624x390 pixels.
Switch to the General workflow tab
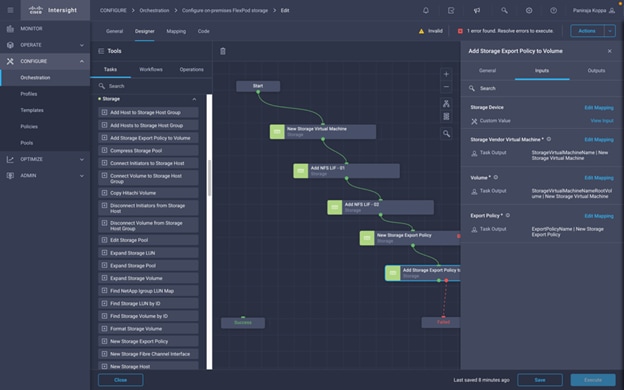(x=114, y=31)
